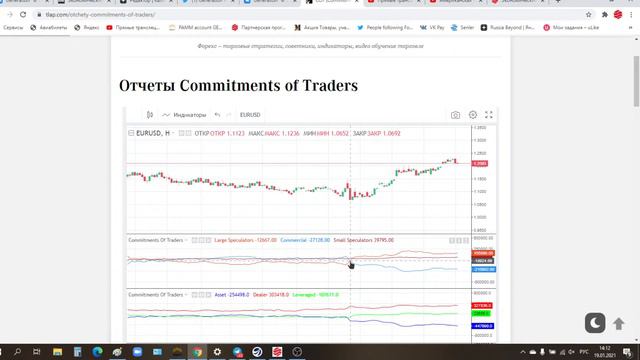
Task: Click the dark blue Asset value label
Action: click(483, 326)
